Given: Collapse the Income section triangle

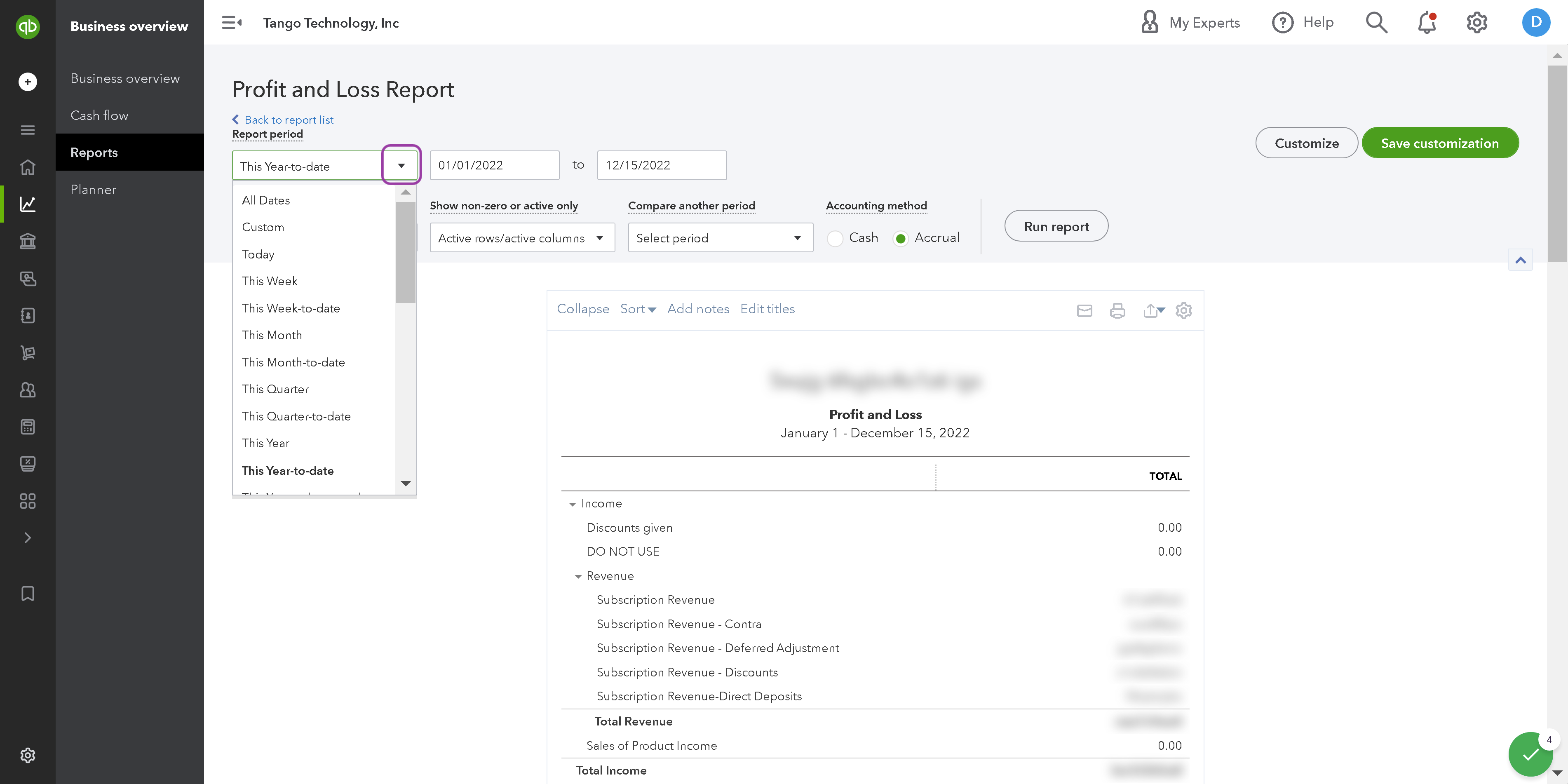Looking at the screenshot, I should click(572, 504).
